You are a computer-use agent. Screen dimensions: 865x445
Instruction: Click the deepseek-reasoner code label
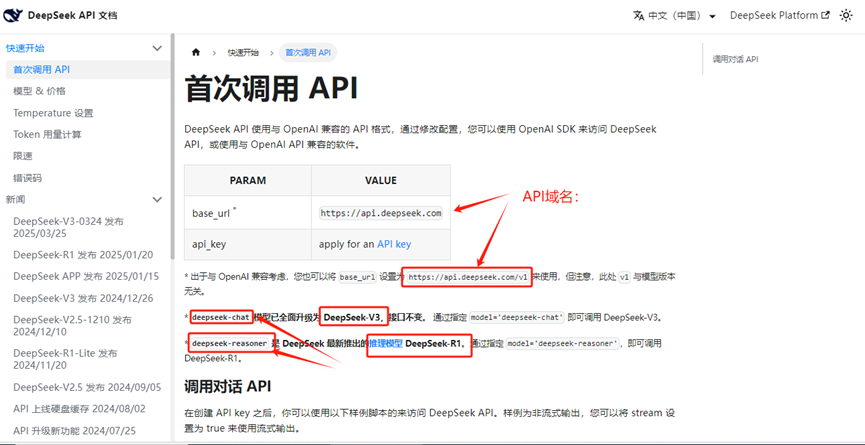[x=229, y=344]
